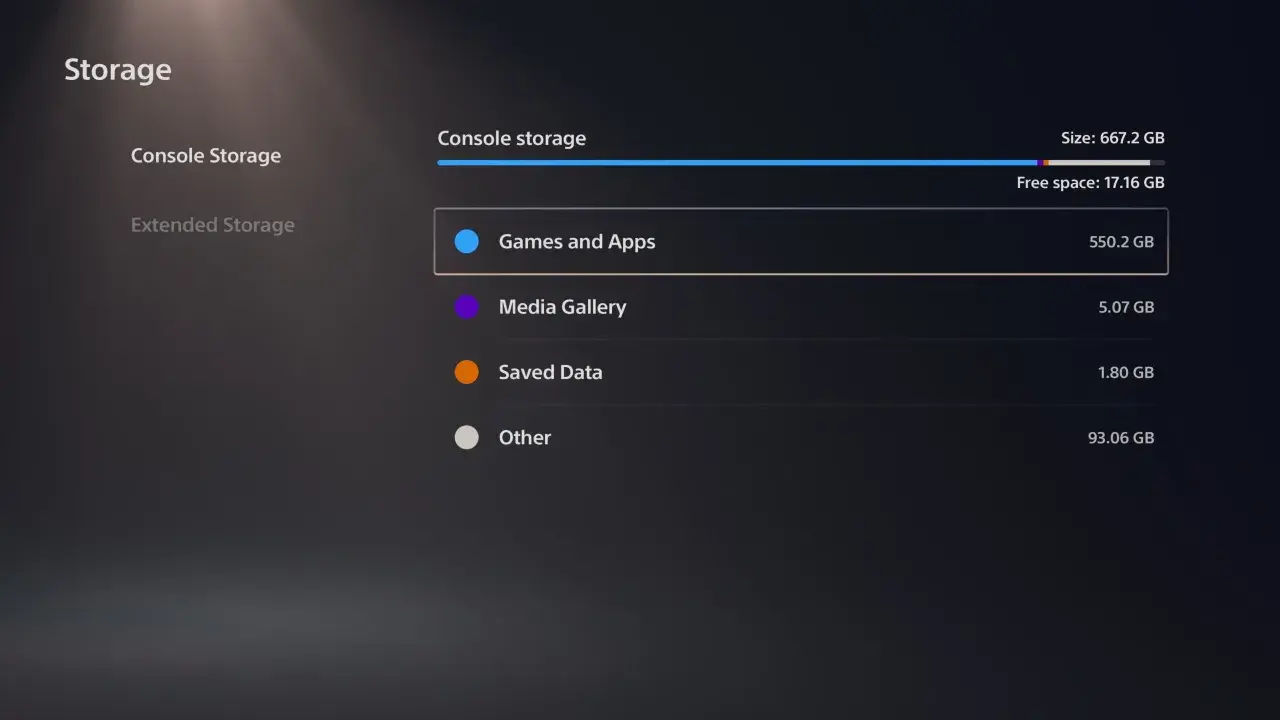Click the blue Games and Apps dot icon
This screenshot has height=720, width=1280.
(x=466, y=241)
